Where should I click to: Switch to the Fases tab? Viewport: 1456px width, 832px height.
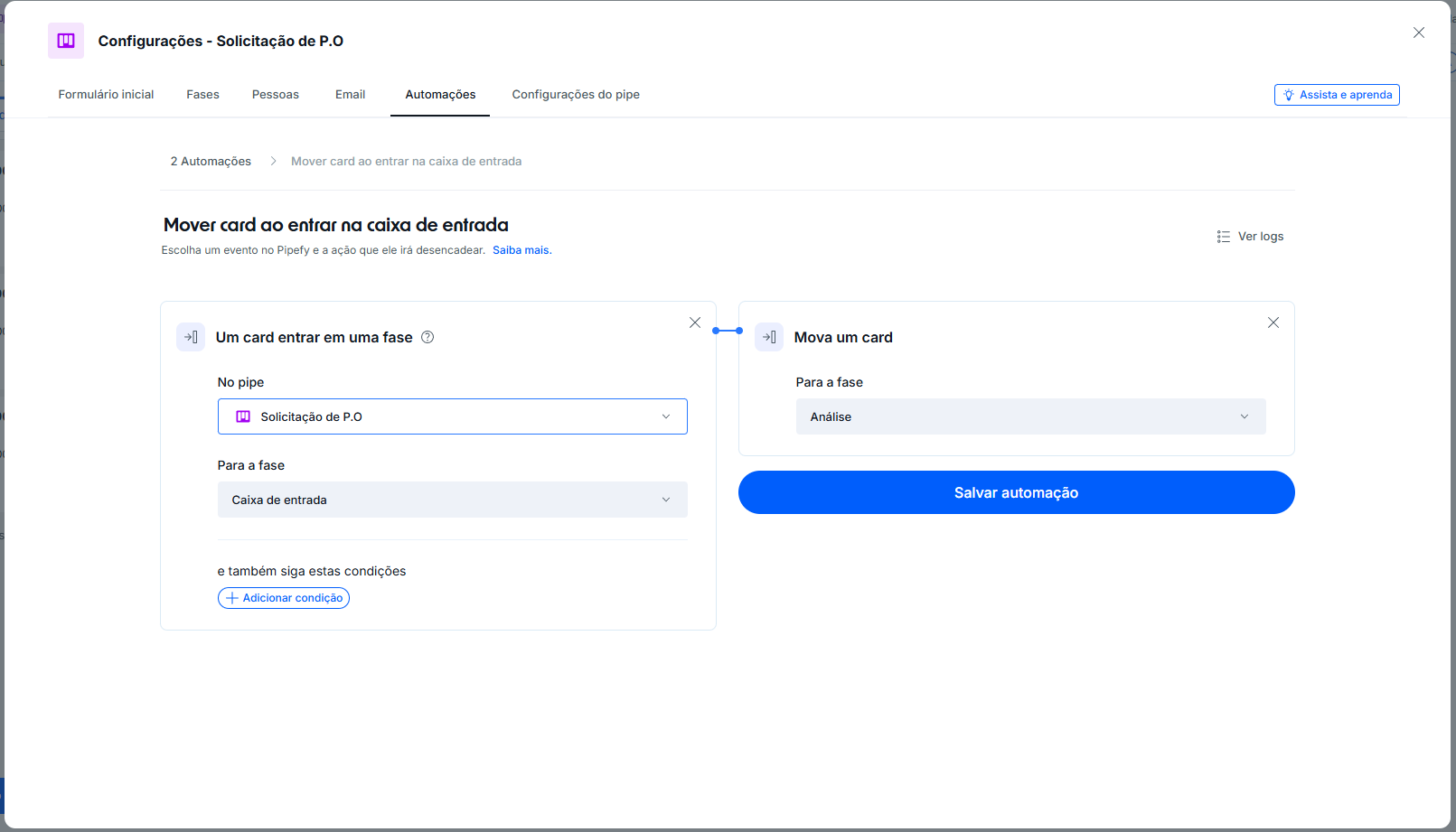tap(202, 94)
